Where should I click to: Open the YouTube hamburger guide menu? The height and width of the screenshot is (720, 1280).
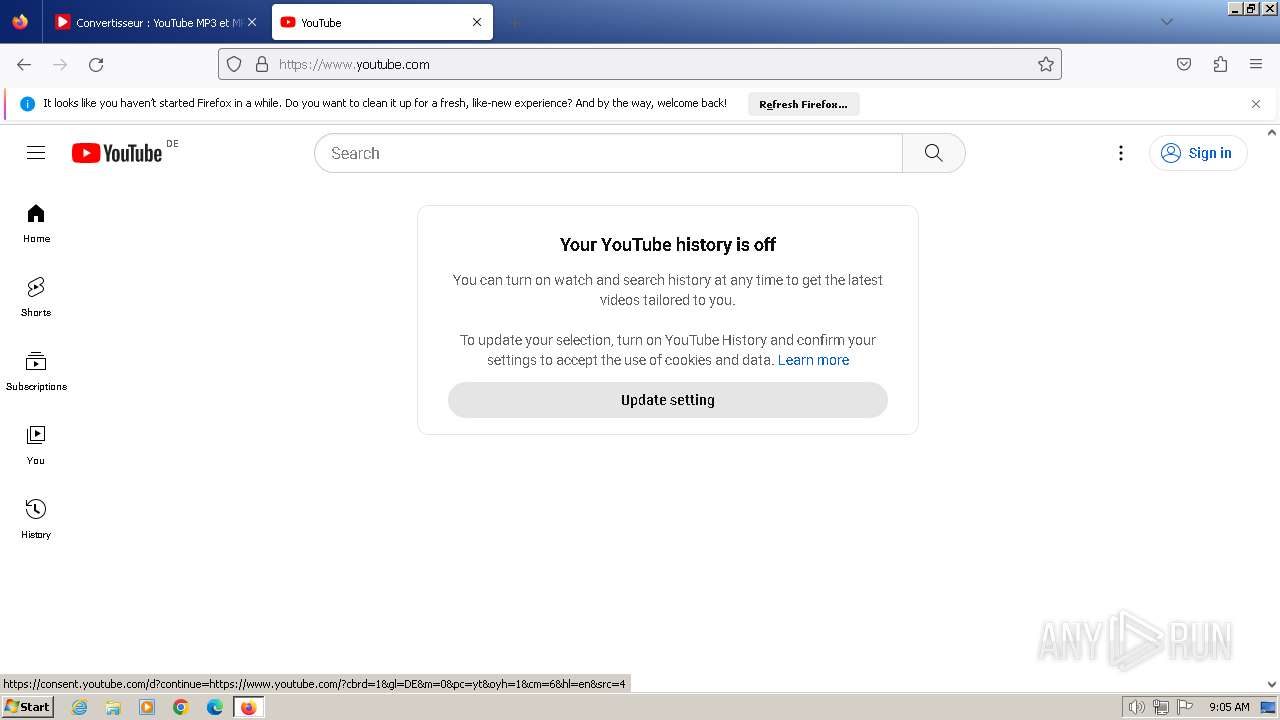click(x=36, y=153)
